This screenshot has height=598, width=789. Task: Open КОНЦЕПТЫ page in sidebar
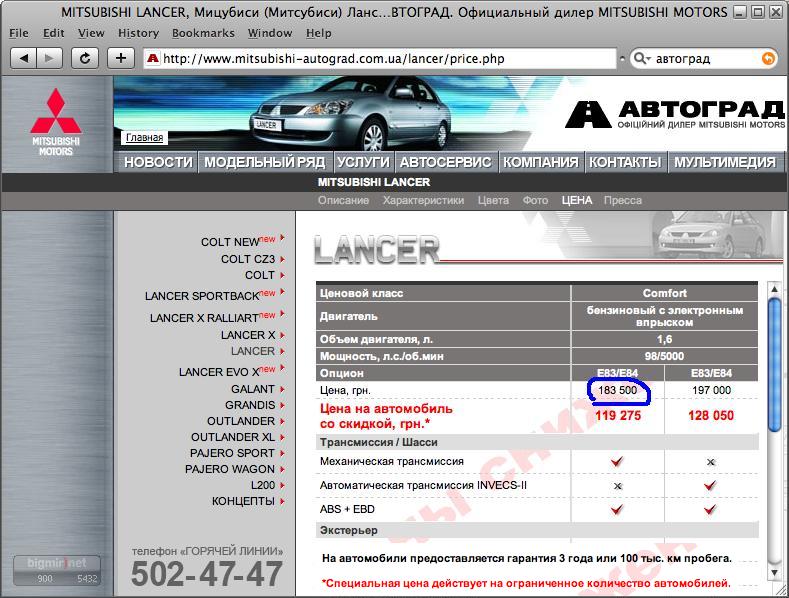[x=243, y=501]
